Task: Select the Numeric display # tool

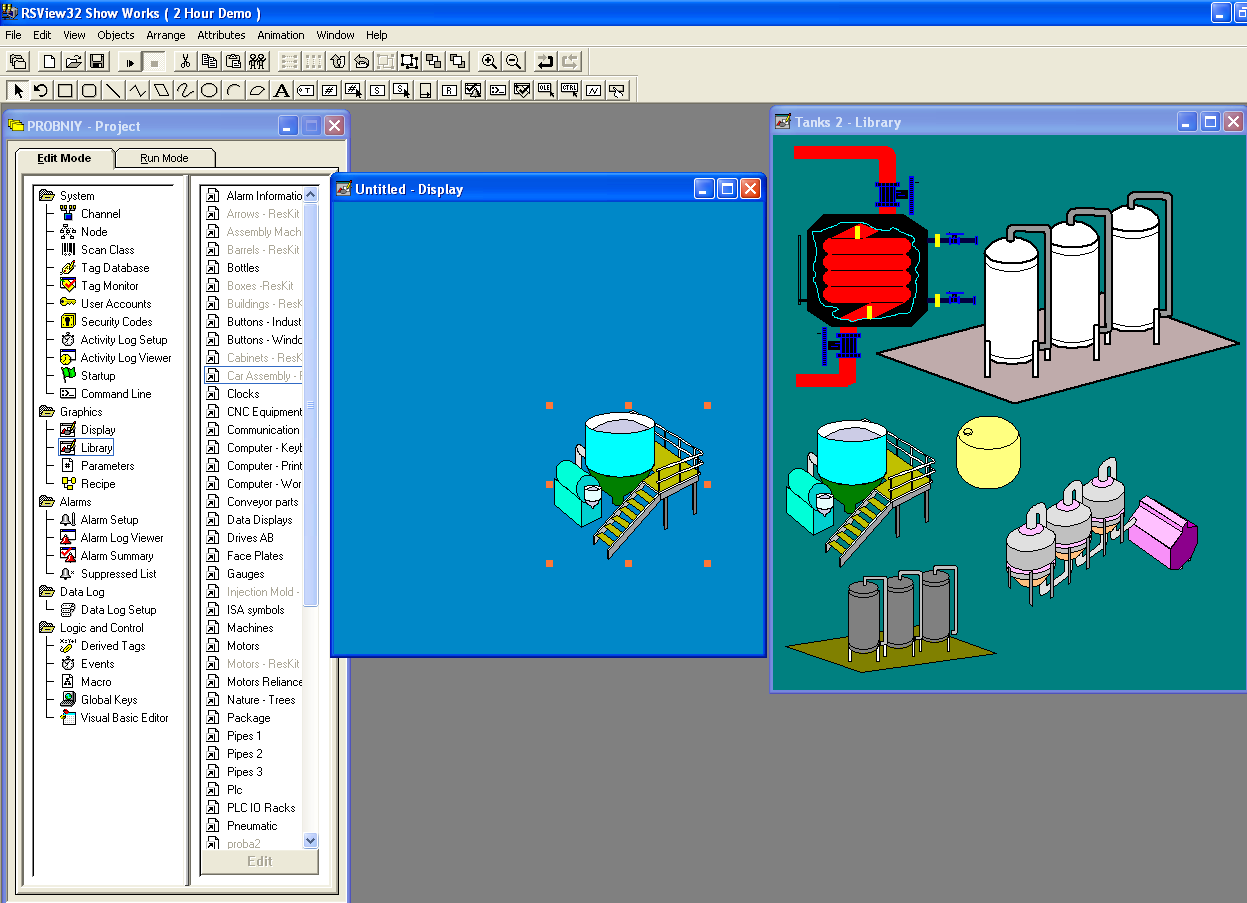Action: pyautogui.click(x=329, y=90)
